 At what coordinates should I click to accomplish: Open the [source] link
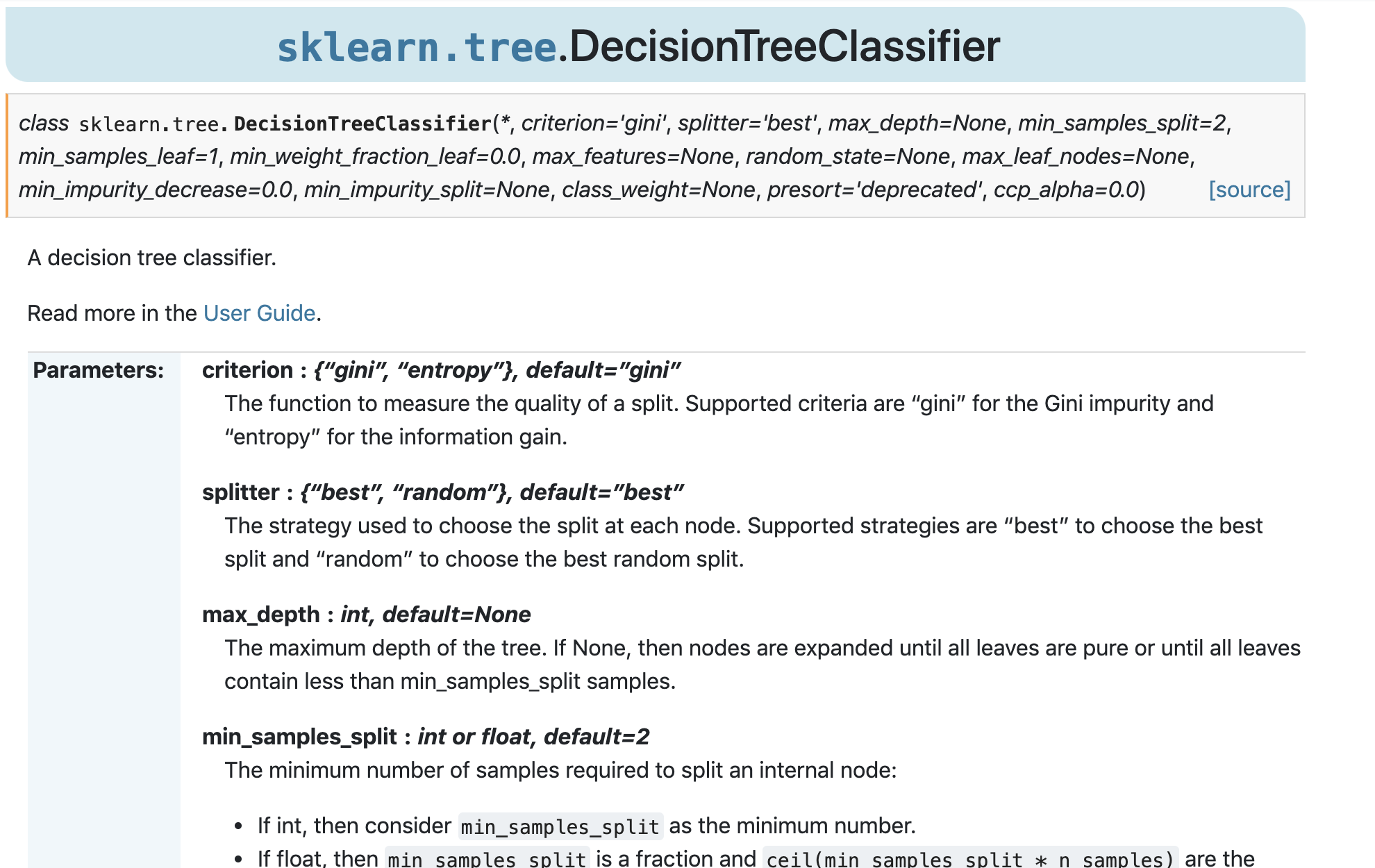1249,190
